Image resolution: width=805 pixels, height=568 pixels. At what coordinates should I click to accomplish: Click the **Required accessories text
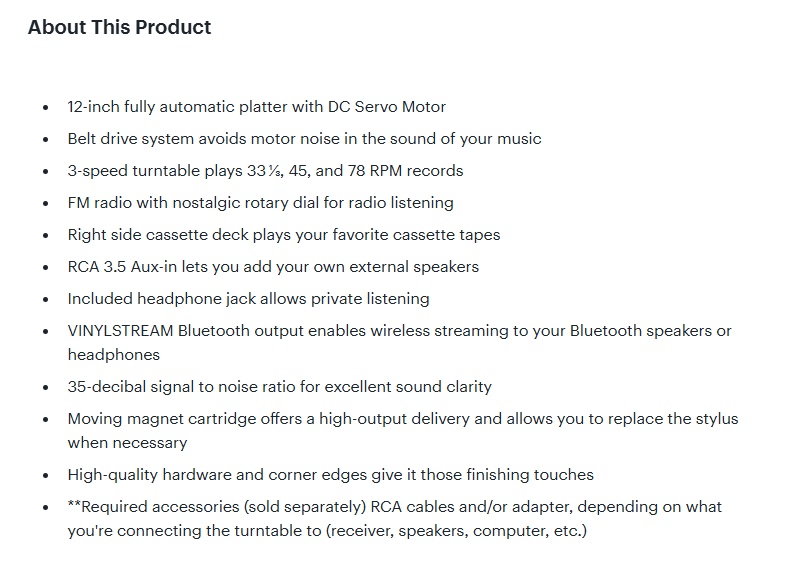[x=170, y=507]
